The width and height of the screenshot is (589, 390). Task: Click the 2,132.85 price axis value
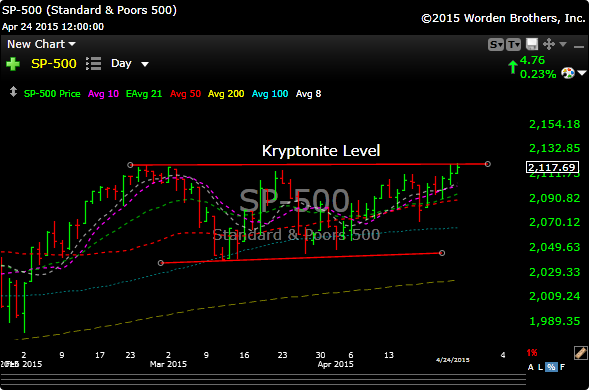coord(555,148)
